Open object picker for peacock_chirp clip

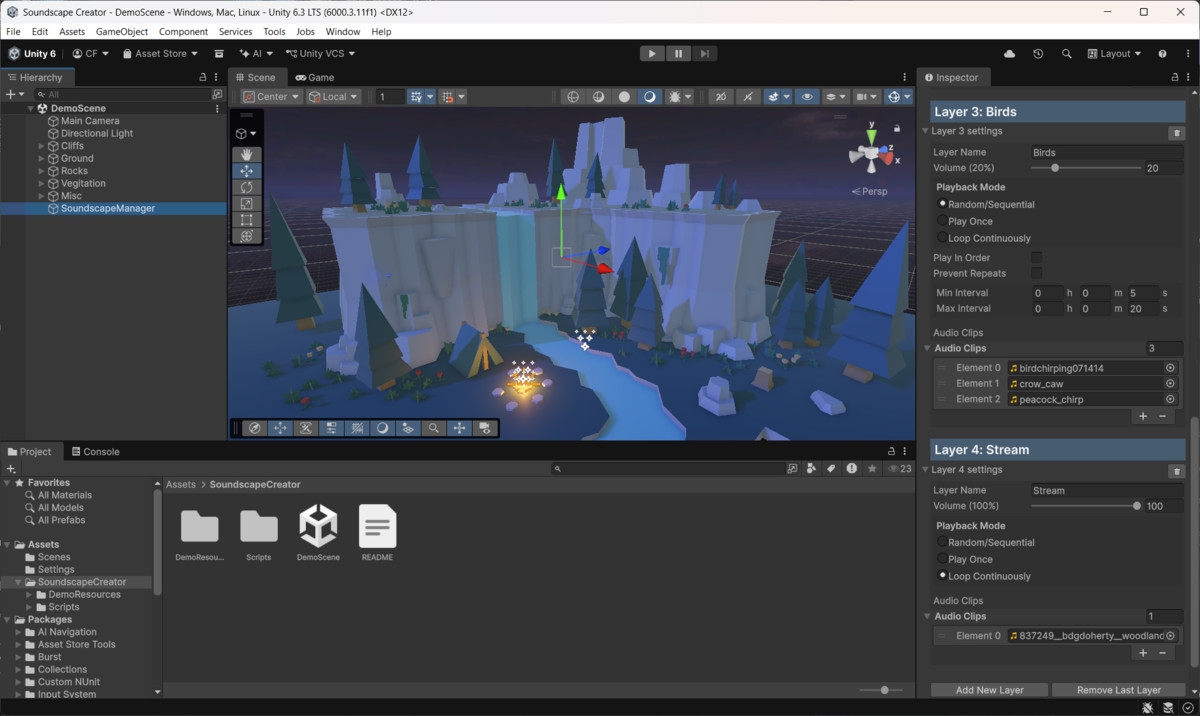(x=1170, y=399)
